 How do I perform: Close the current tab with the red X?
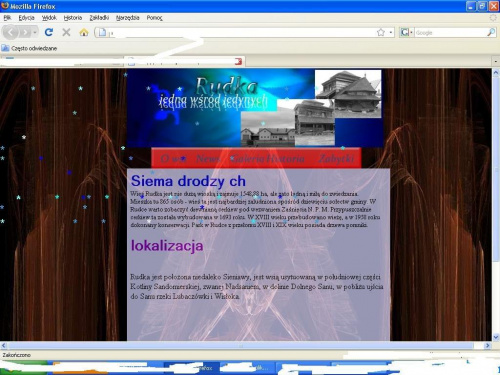[238, 61]
